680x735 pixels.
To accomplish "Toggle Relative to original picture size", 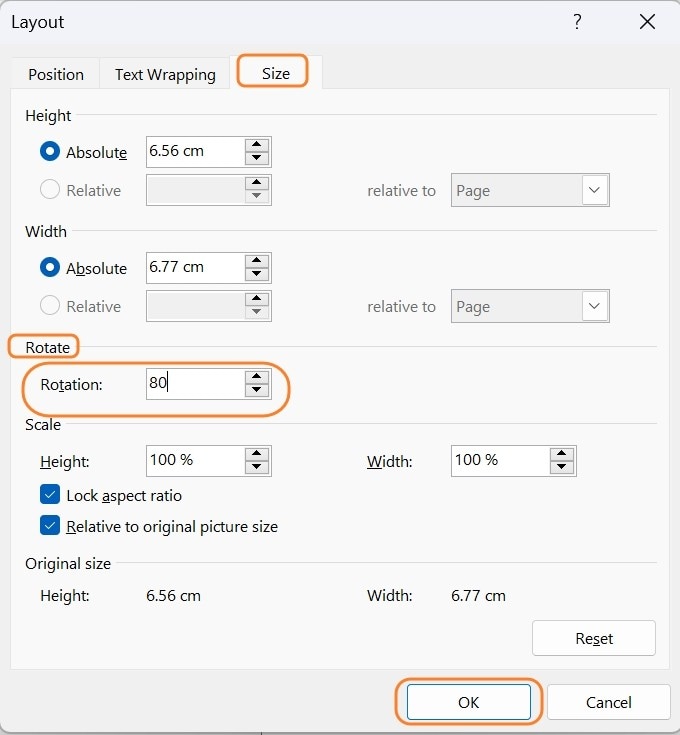I will pos(50,525).
